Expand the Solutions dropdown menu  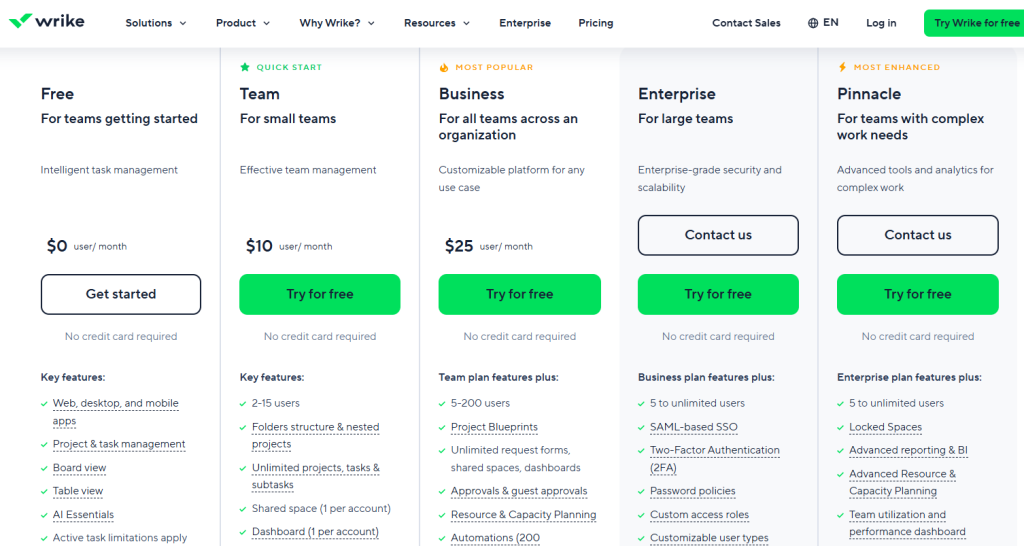click(x=155, y=23)
